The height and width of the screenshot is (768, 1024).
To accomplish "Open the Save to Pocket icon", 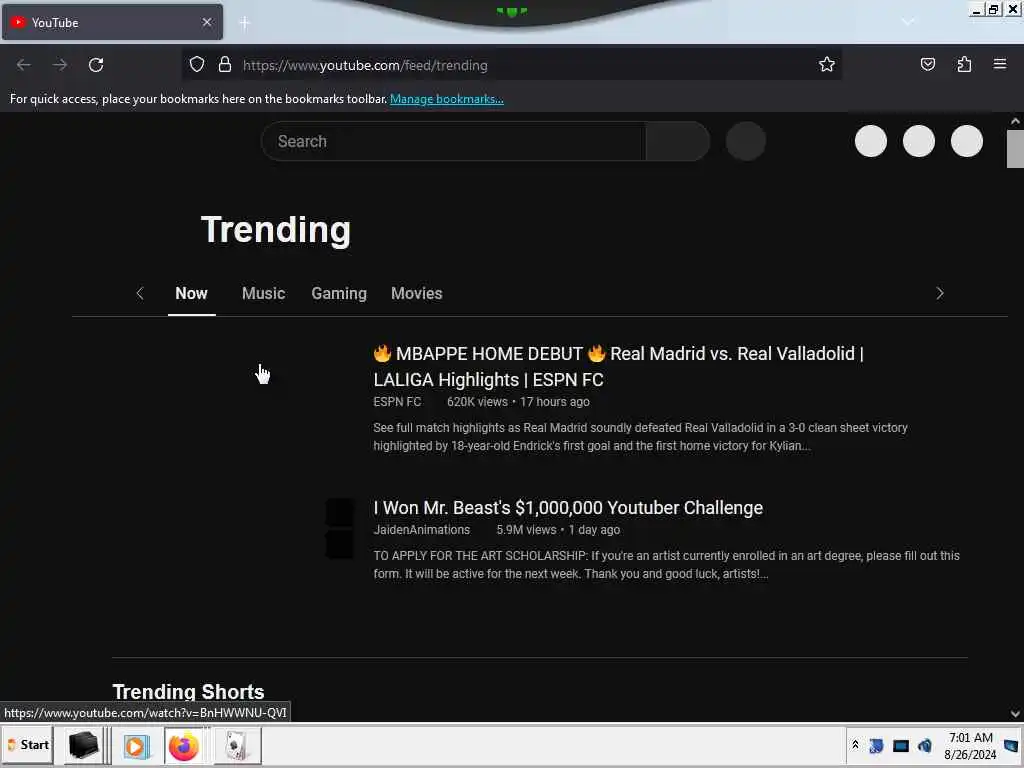I will tap(927, 65).
